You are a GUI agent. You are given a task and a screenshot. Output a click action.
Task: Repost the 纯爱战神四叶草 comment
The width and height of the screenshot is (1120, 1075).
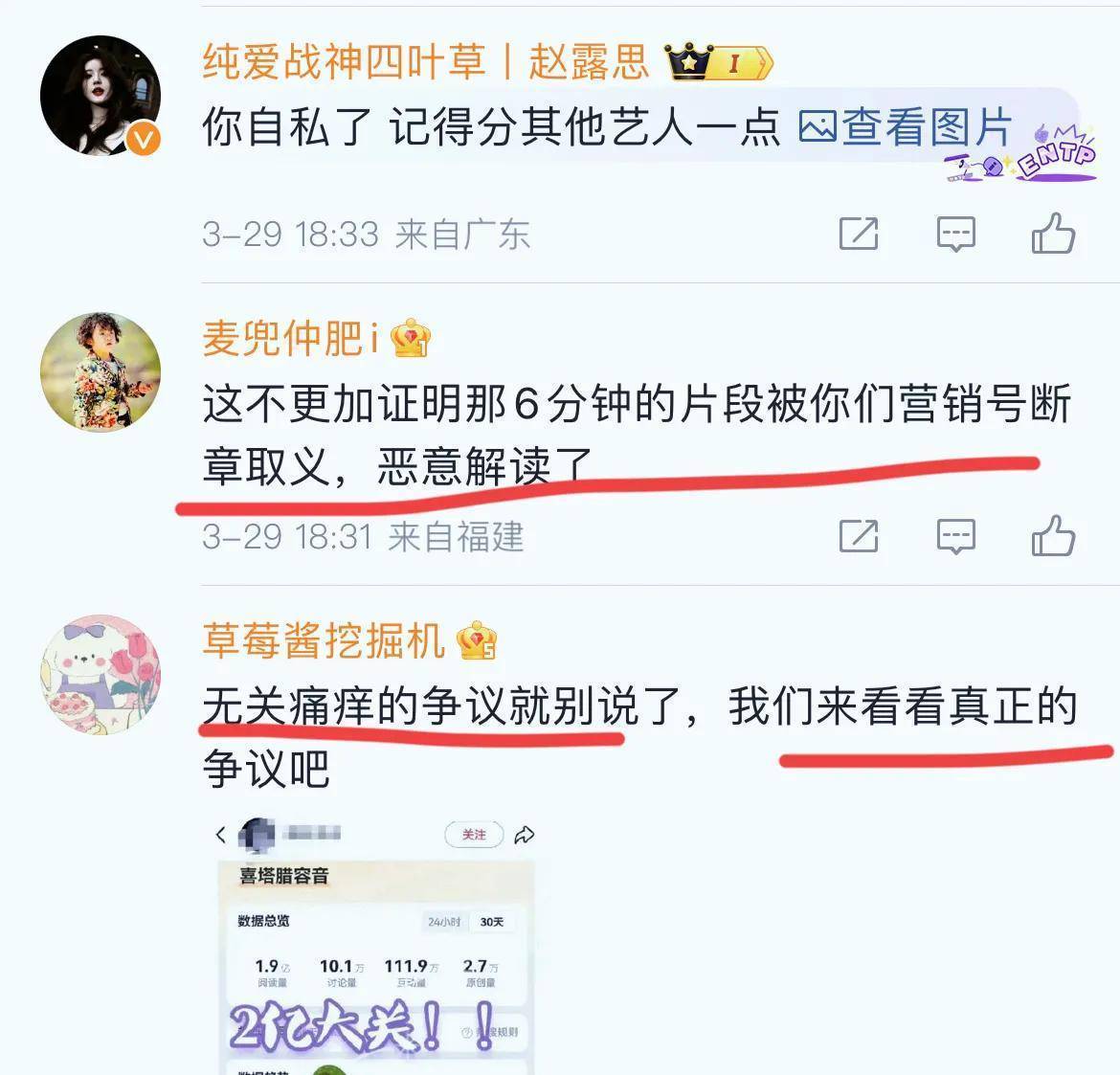[858, 234]
